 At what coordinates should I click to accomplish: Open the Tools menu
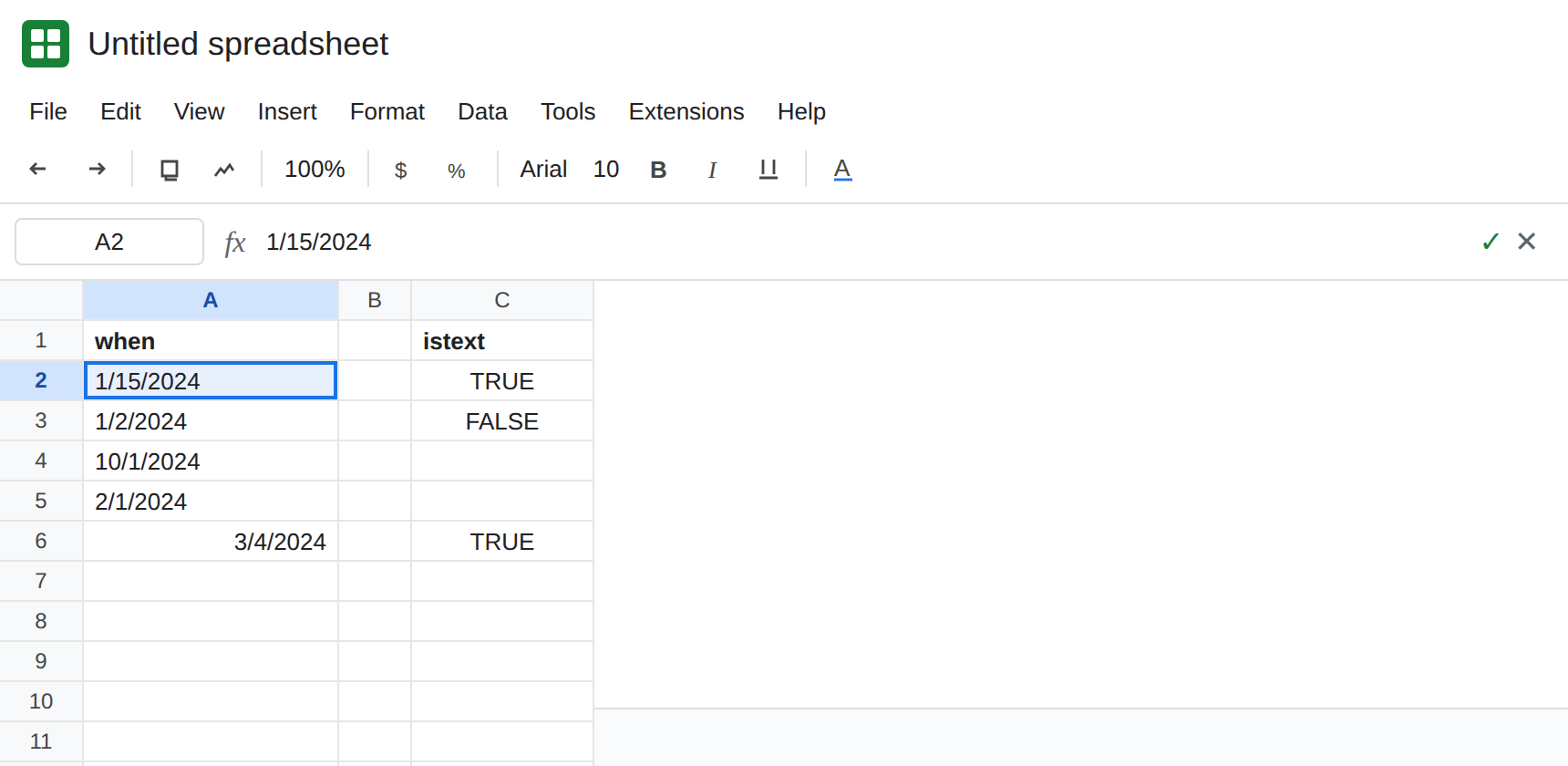coord(568,111)
